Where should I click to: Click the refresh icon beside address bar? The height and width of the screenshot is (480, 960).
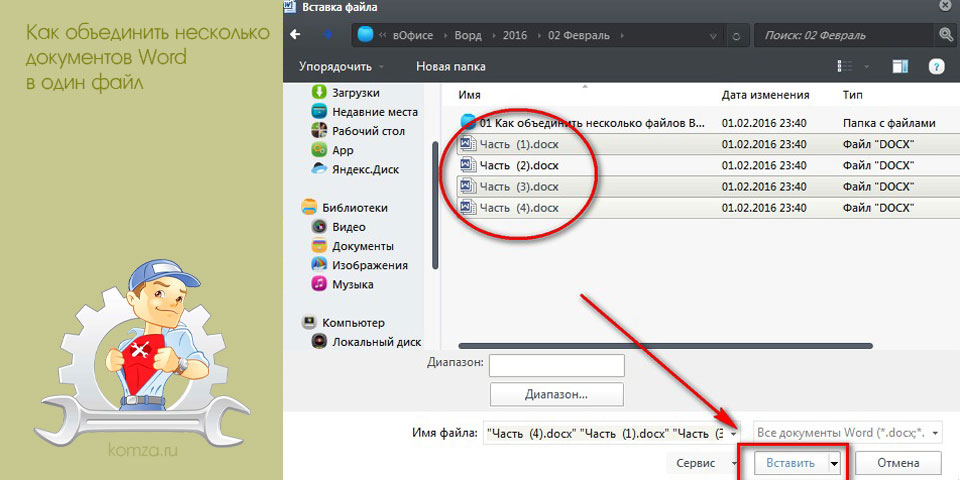(737, 36)
